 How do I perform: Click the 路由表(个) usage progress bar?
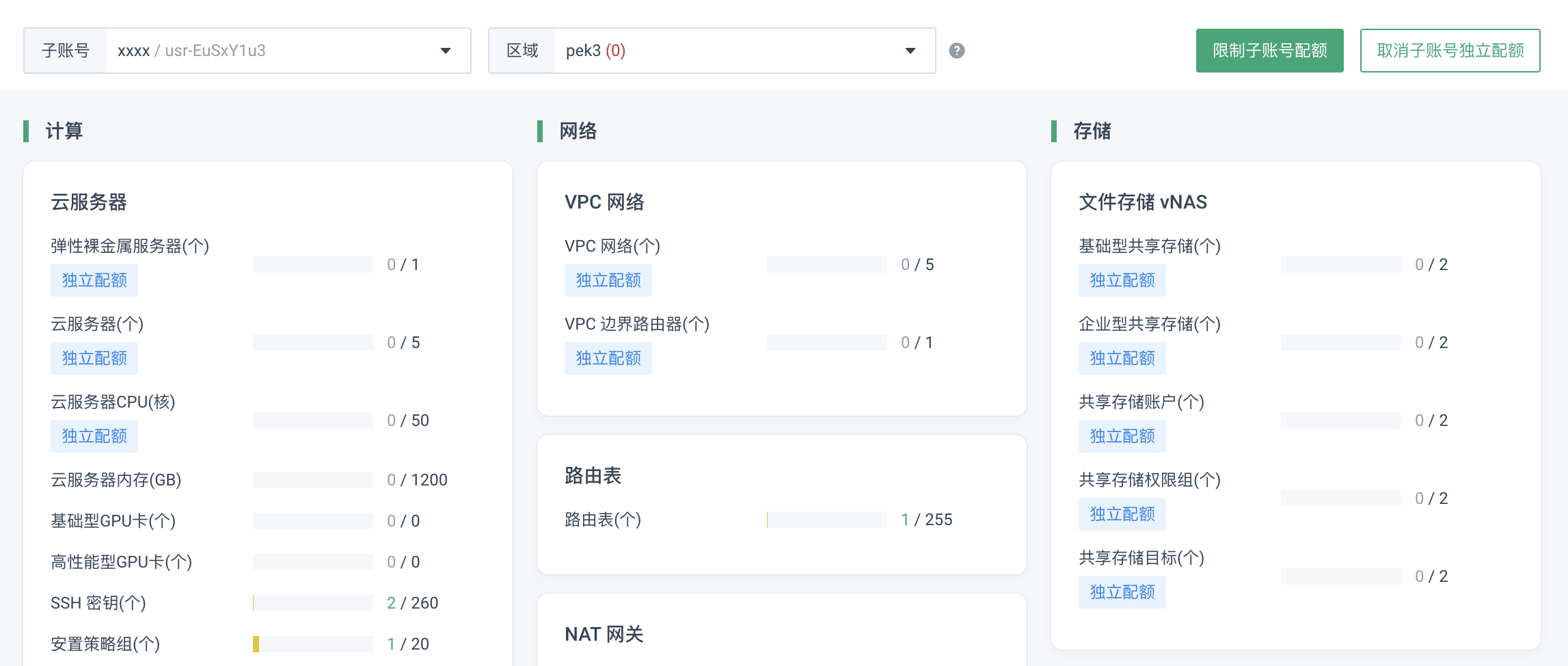tap(827, 520)
